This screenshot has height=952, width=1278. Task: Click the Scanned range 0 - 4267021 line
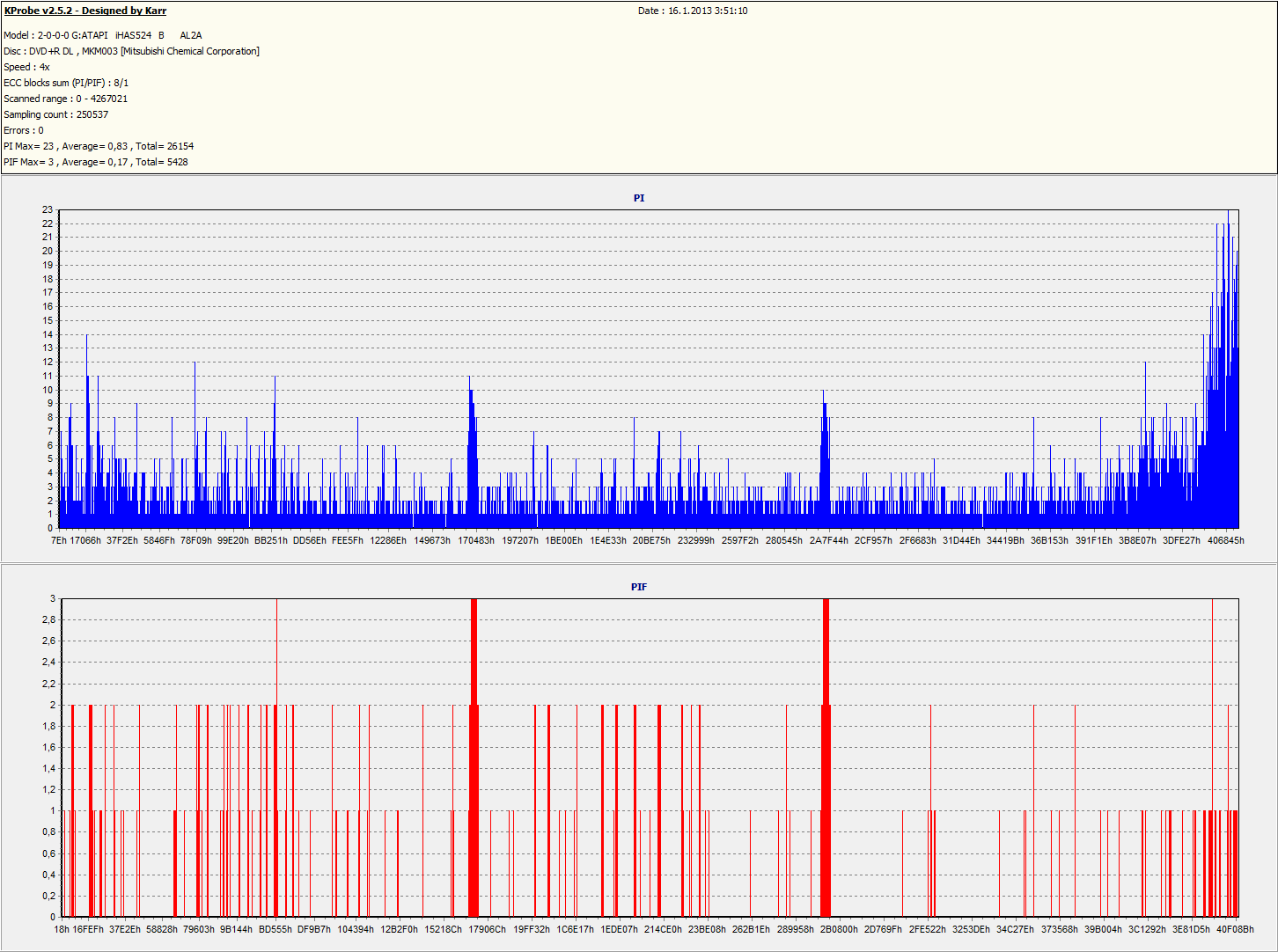(x=65, y=99)
